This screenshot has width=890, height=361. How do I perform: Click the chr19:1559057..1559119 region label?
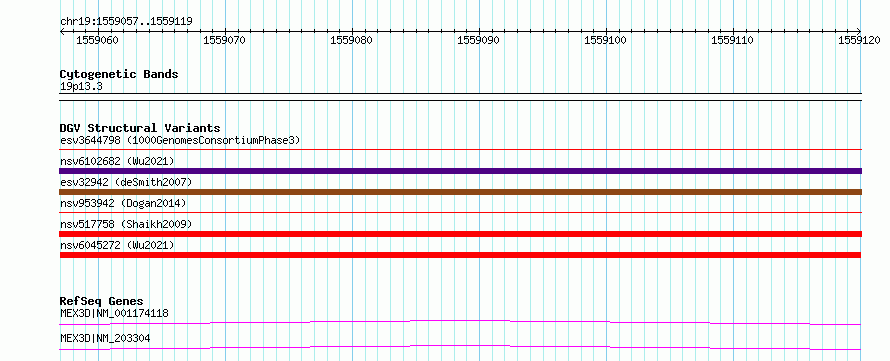pyautogui.click(x=126, y=22)
